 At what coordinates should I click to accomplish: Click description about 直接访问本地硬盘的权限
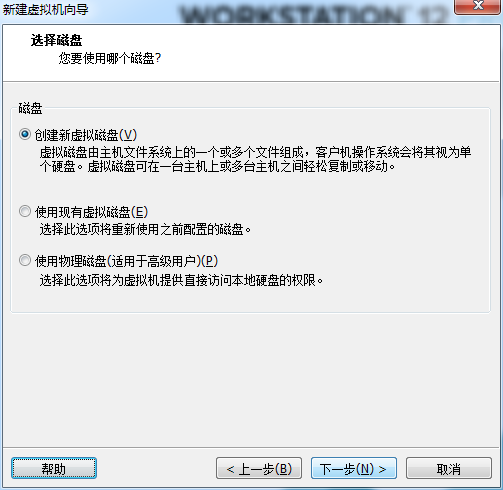pyautogui.click(x=181, y=280)
